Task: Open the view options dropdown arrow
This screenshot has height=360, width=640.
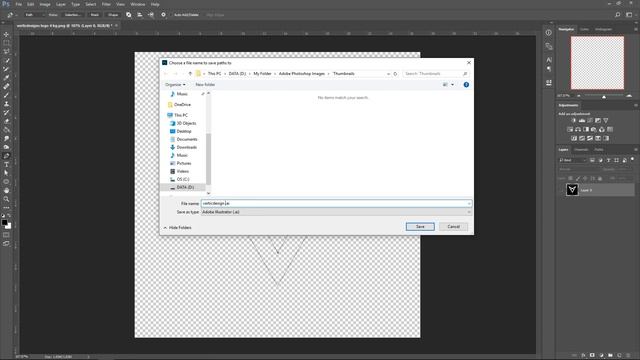Action: tap(452, 84)
